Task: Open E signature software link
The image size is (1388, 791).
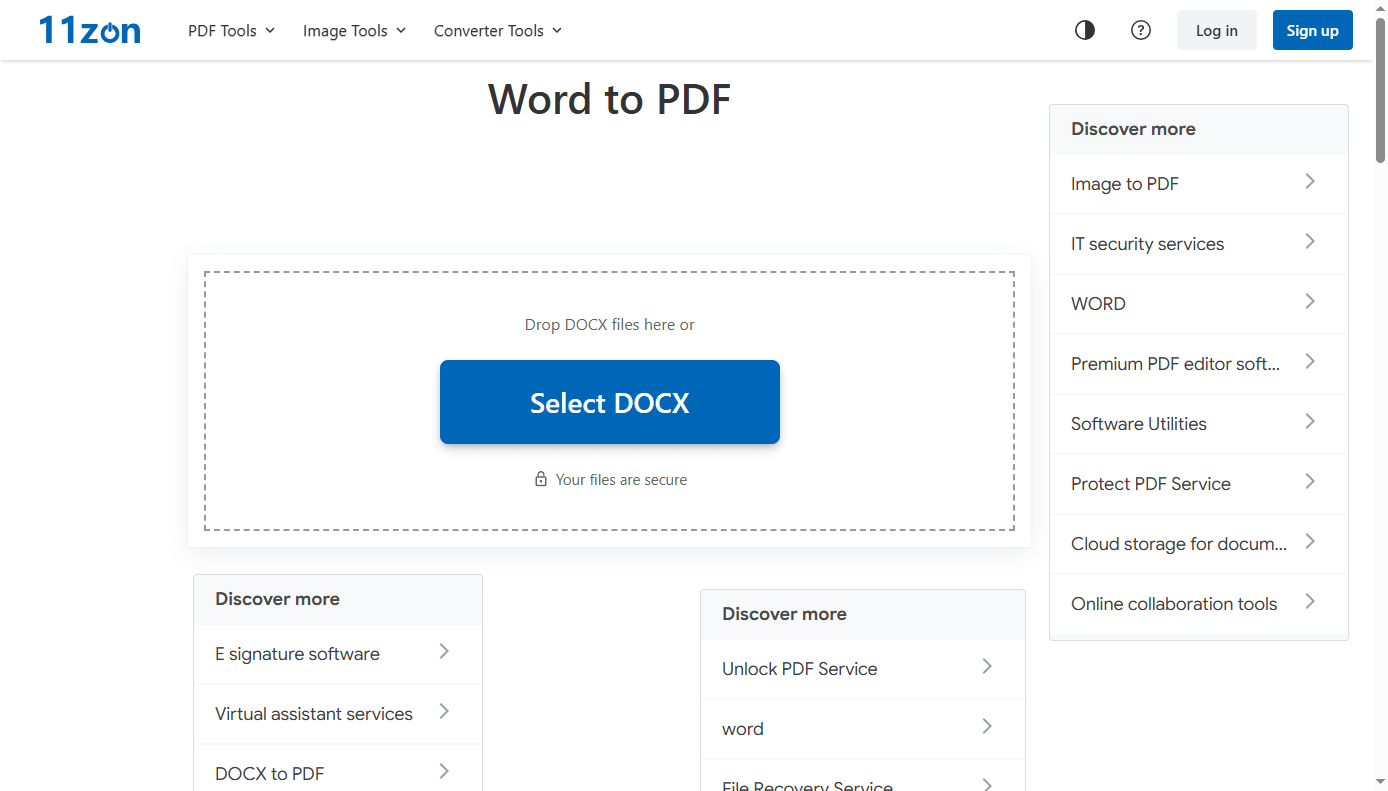Action: tap(297, 654)
